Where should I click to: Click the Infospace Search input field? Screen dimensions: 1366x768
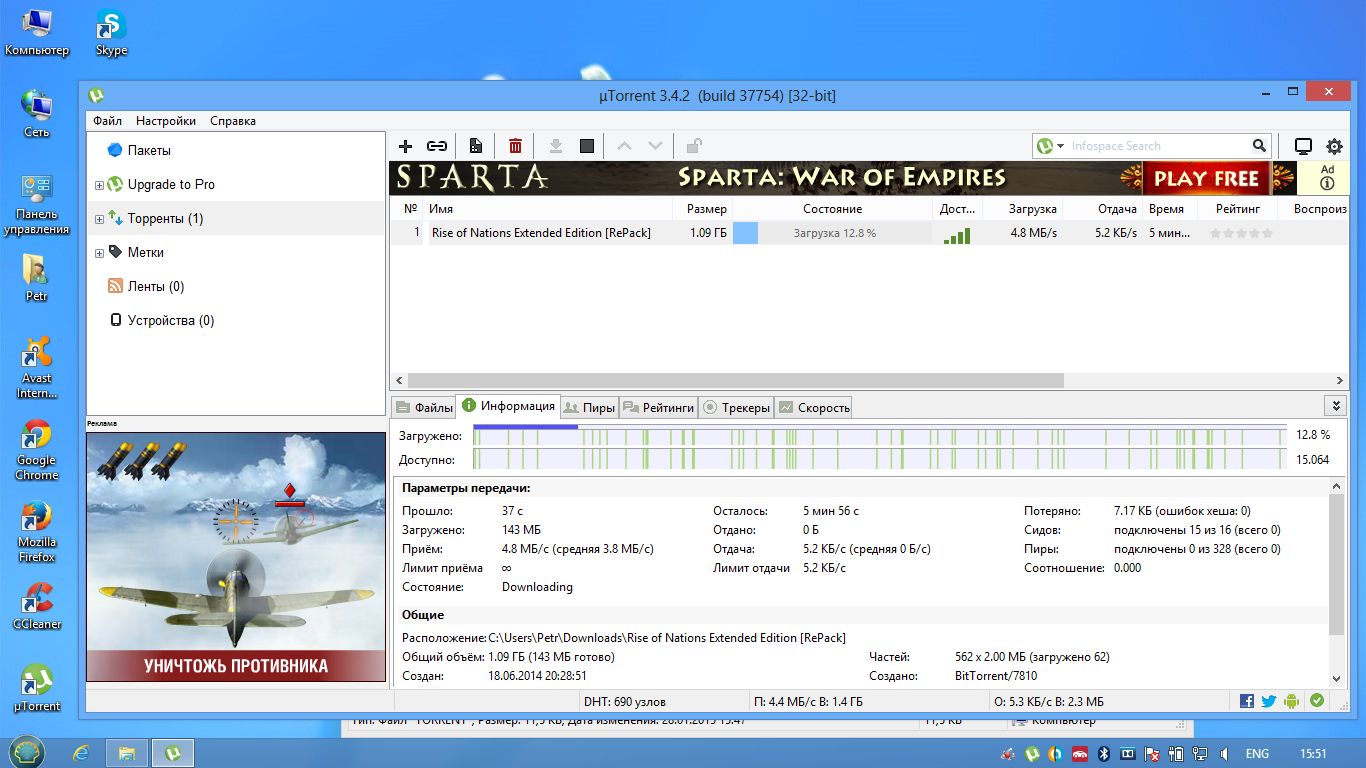tap(1155, 146)
